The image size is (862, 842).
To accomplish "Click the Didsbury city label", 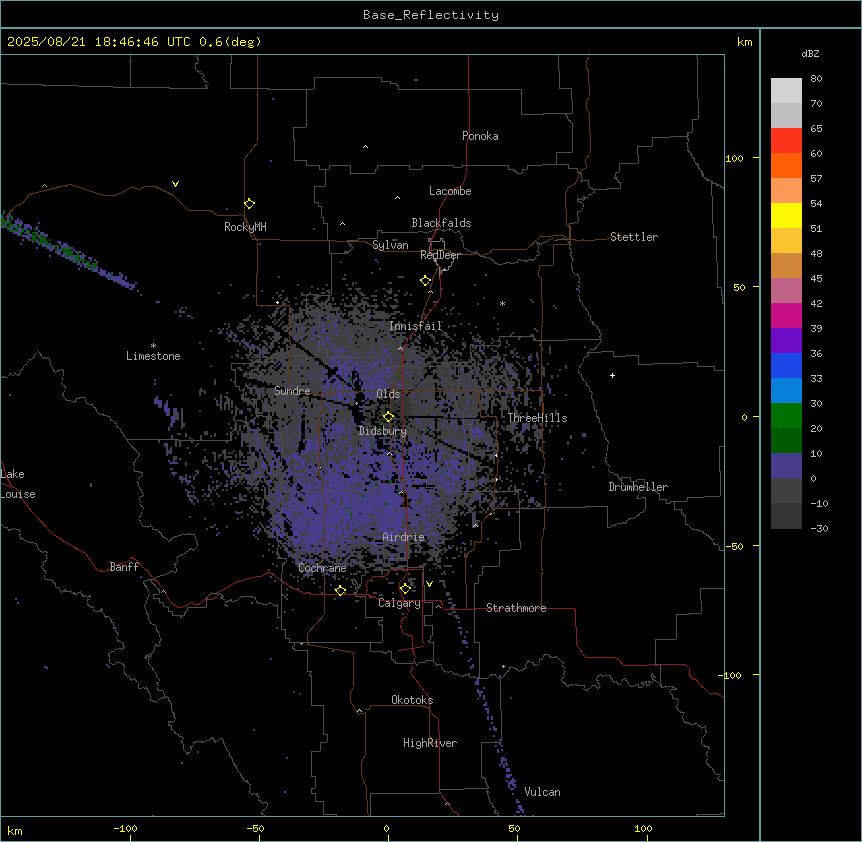I will coord(383,431).
